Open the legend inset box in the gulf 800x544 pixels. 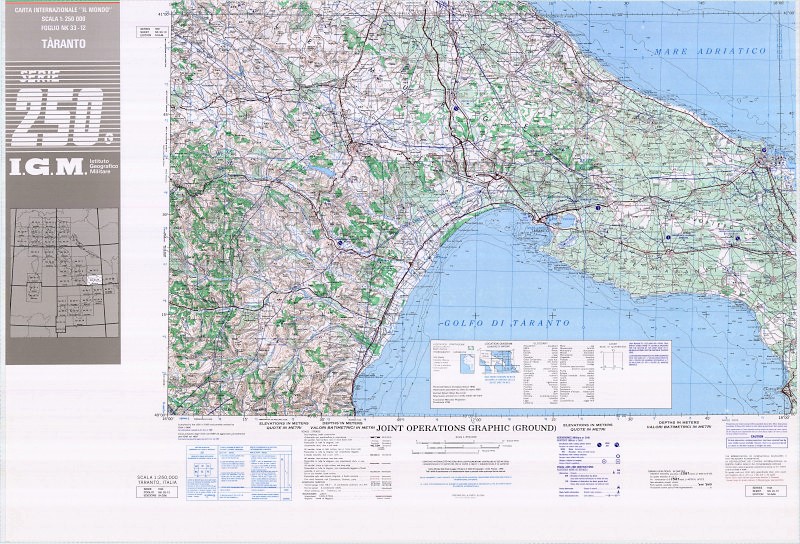pyautogui.click(x=550, y=372)
